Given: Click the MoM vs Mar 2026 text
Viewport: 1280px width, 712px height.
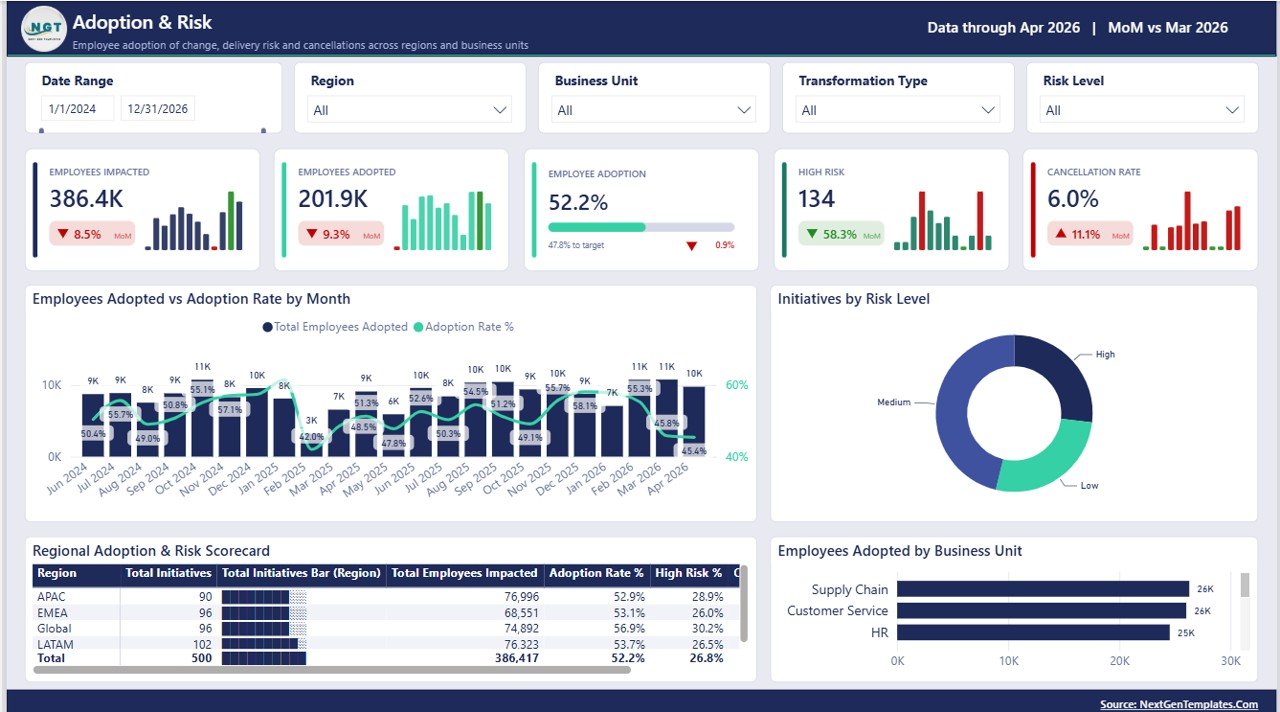Looking at the screenshot, I should pyautogui.click(x=1168, y=28).
